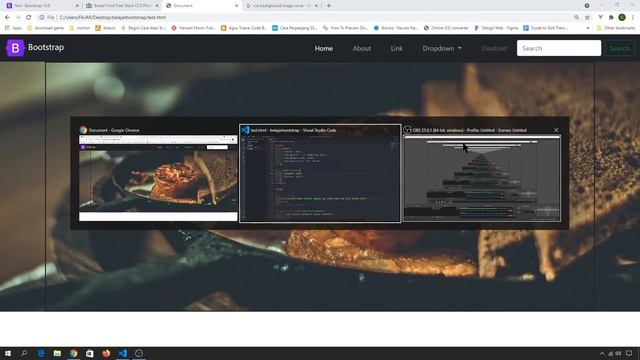Open the Cara Perpanjang bookmark
Viewport: 640px width, 360px height.
(x=295, y=28)
